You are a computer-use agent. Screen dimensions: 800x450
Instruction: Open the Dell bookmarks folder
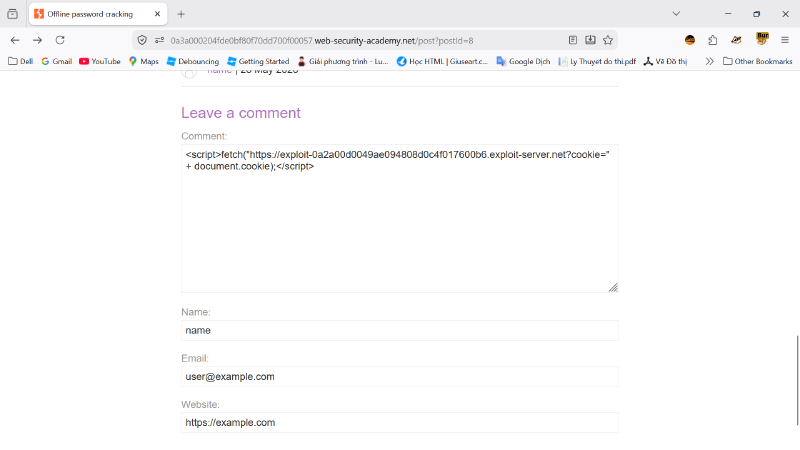pos(20,61)
